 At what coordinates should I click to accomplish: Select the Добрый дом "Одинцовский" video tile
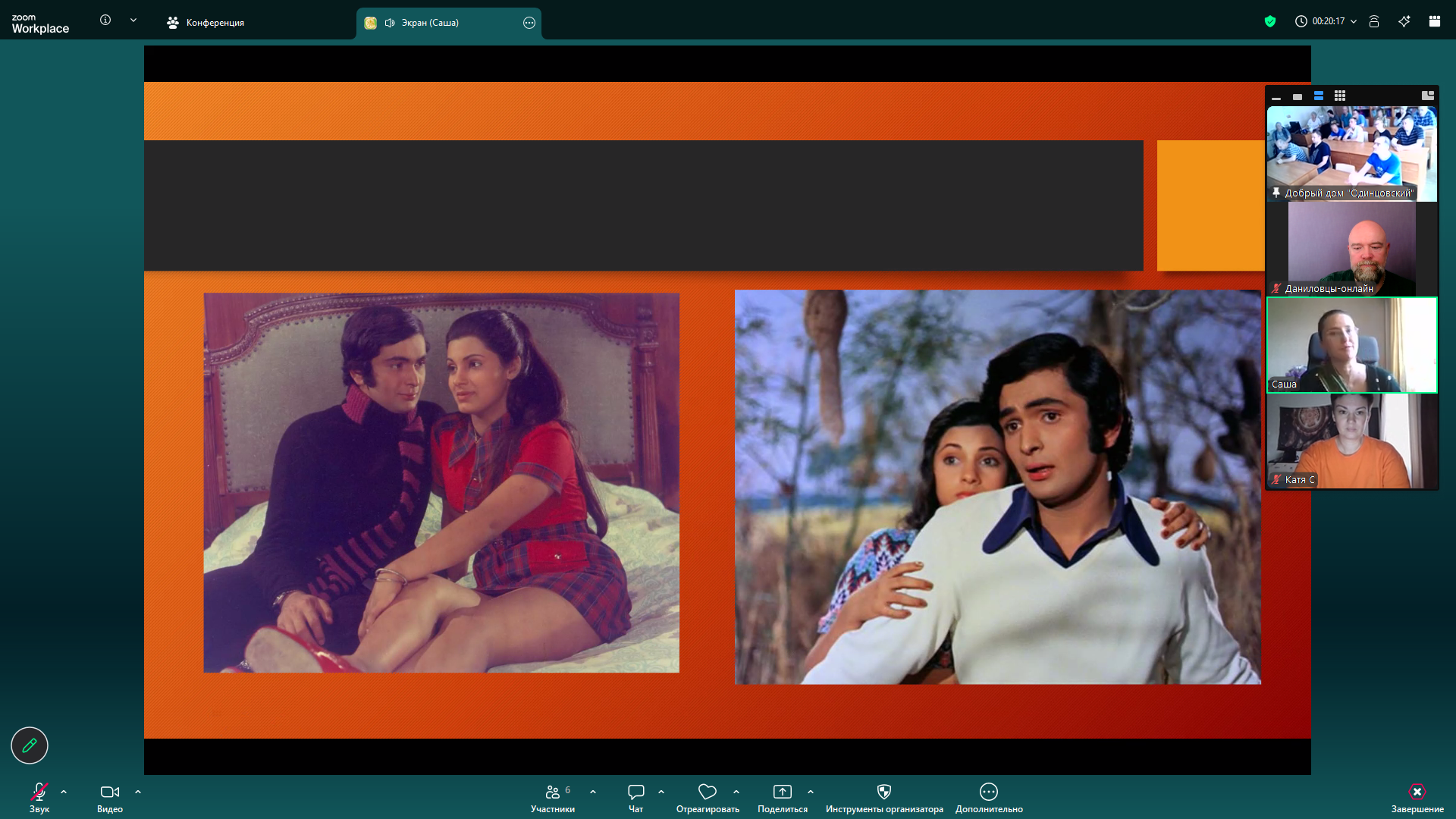1352,154
